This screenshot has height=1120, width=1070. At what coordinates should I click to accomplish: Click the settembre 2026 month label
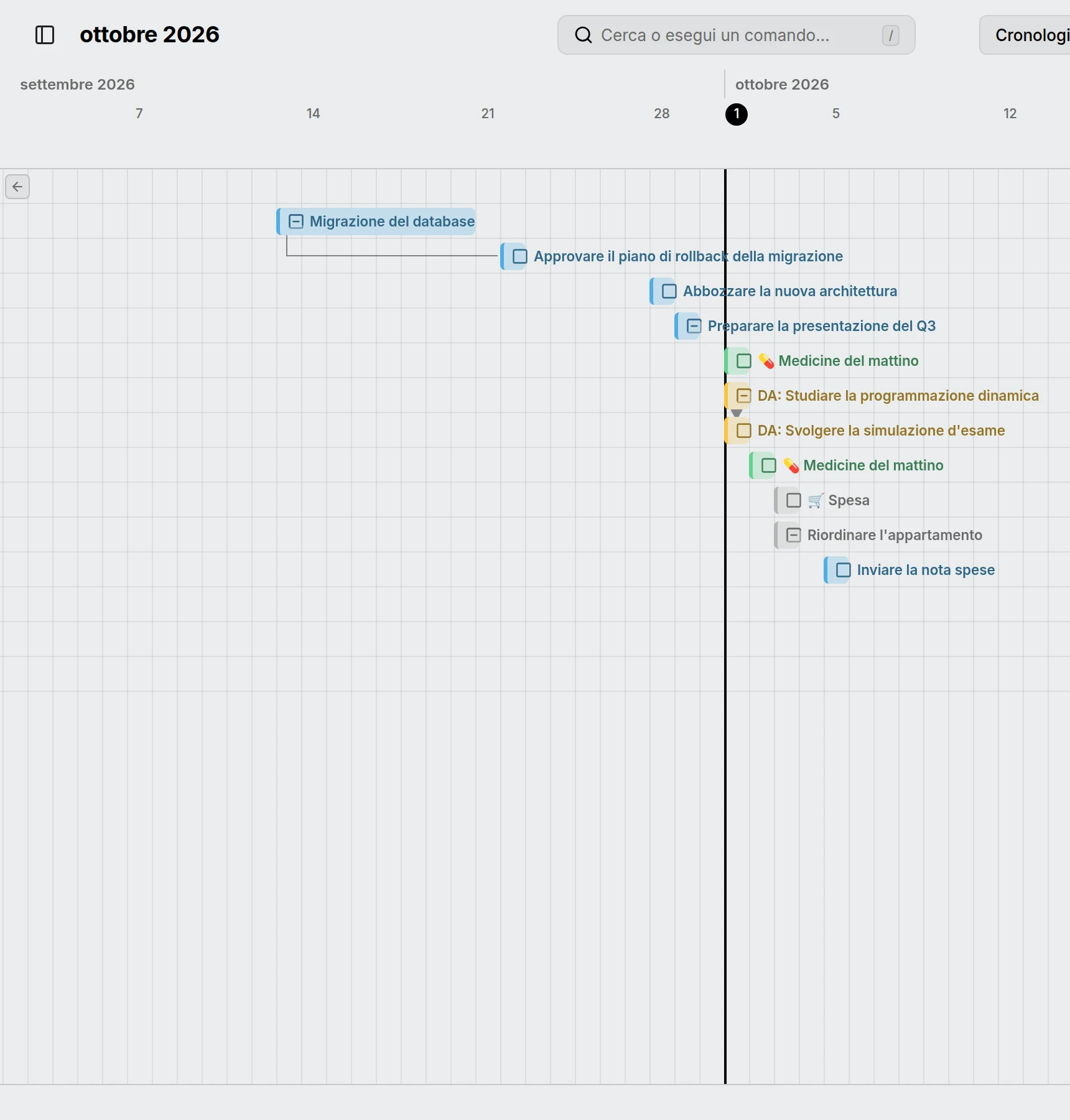tap(77, 84)
